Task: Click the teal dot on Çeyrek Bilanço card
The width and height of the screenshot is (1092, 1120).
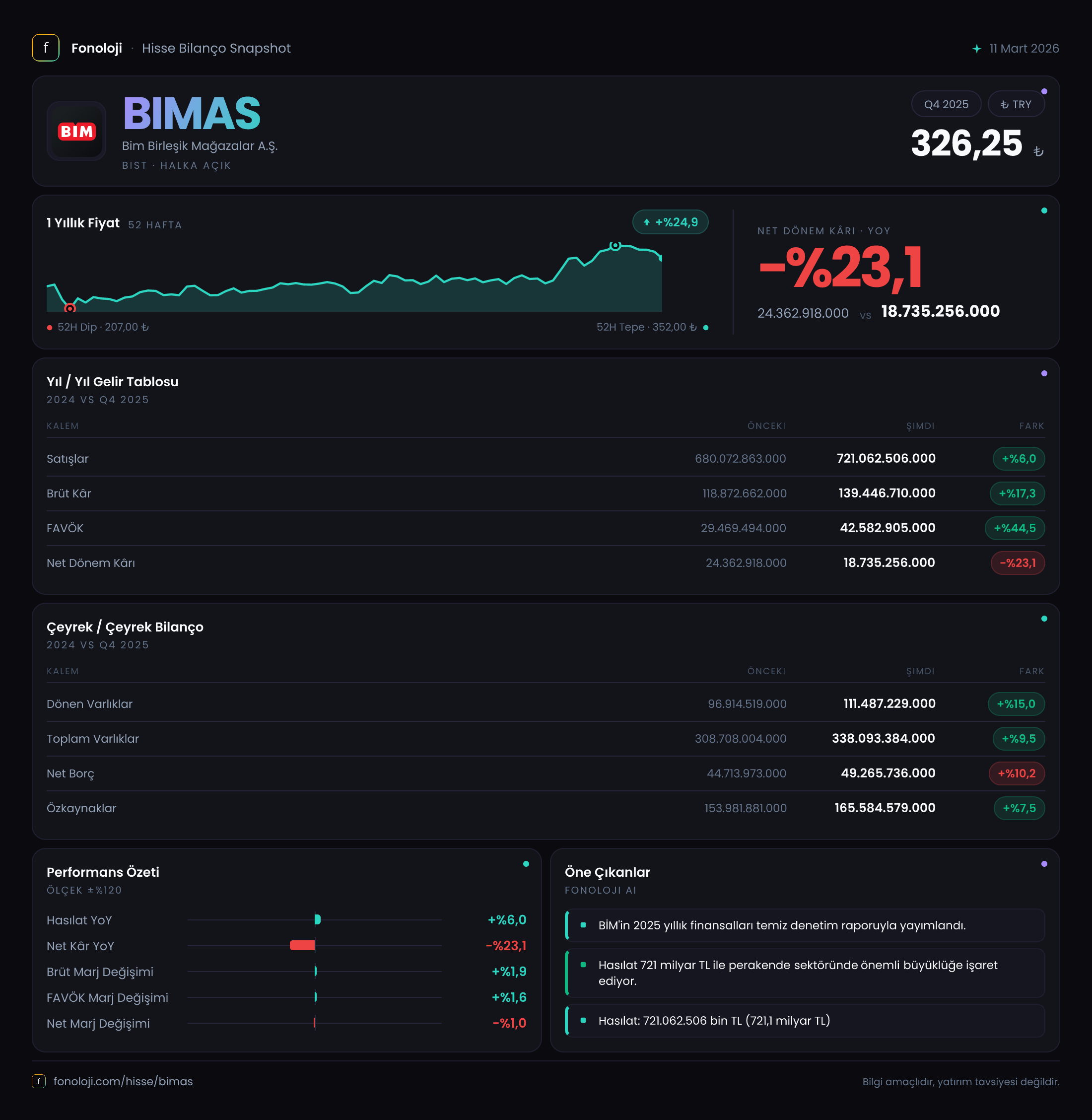Action: click(1044, 619)
